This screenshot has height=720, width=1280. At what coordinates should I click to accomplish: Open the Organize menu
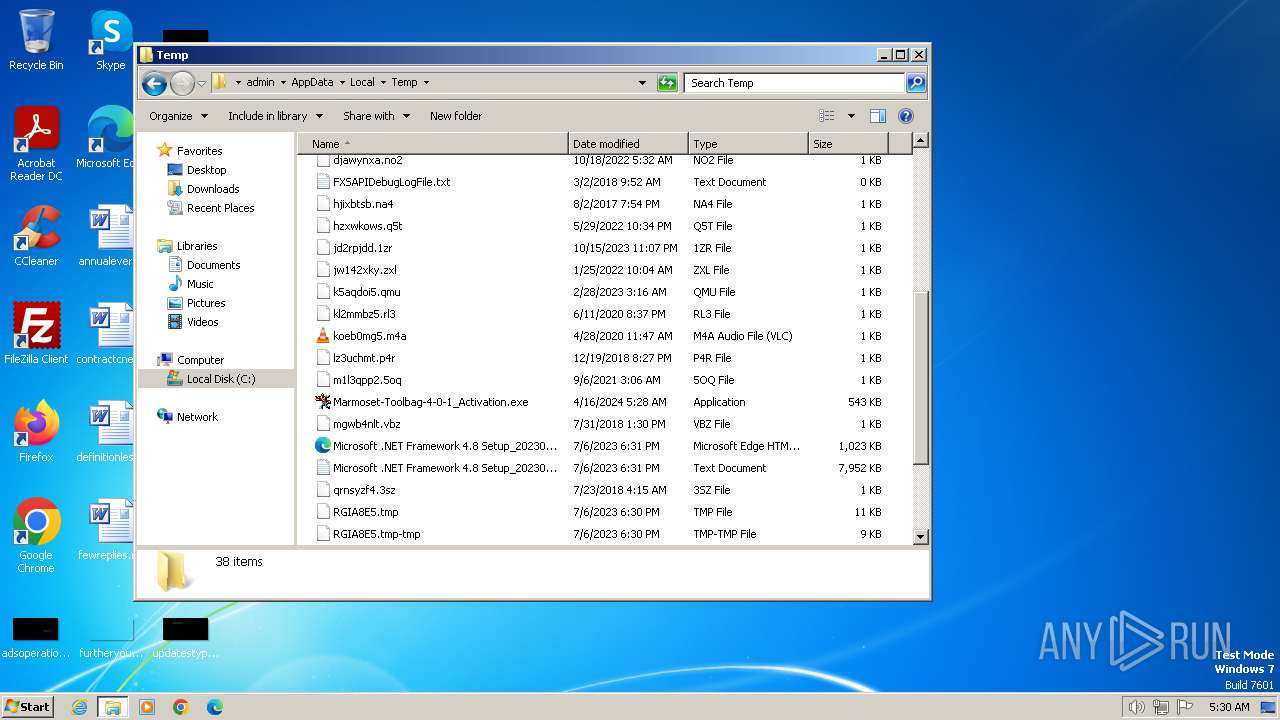tap(178, 116)
